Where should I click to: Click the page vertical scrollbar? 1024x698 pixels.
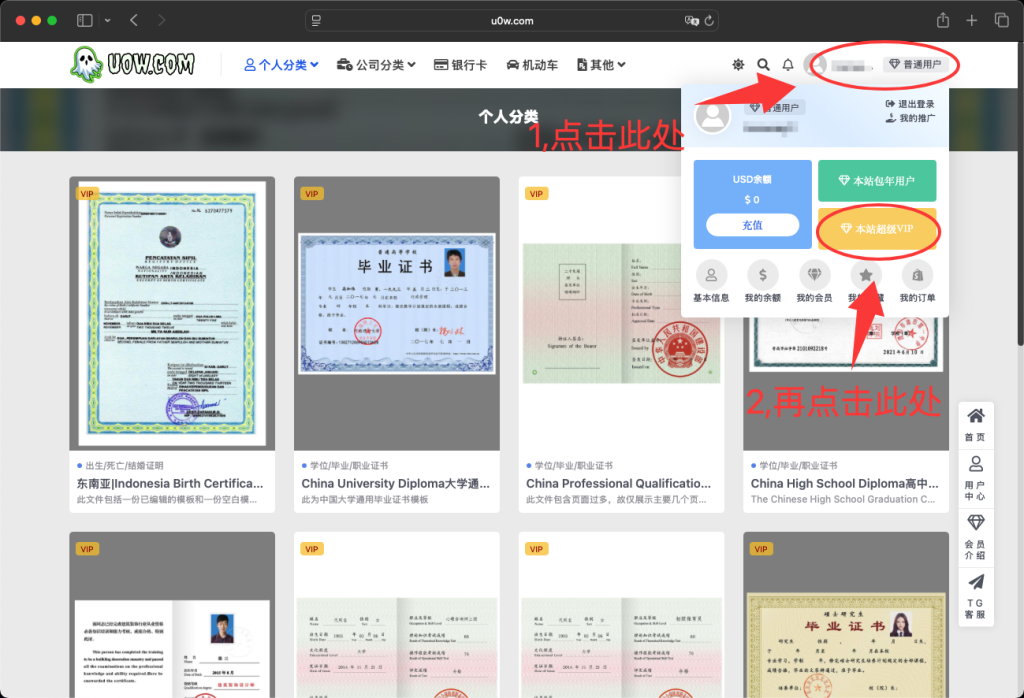click(x=1020, y=196)
